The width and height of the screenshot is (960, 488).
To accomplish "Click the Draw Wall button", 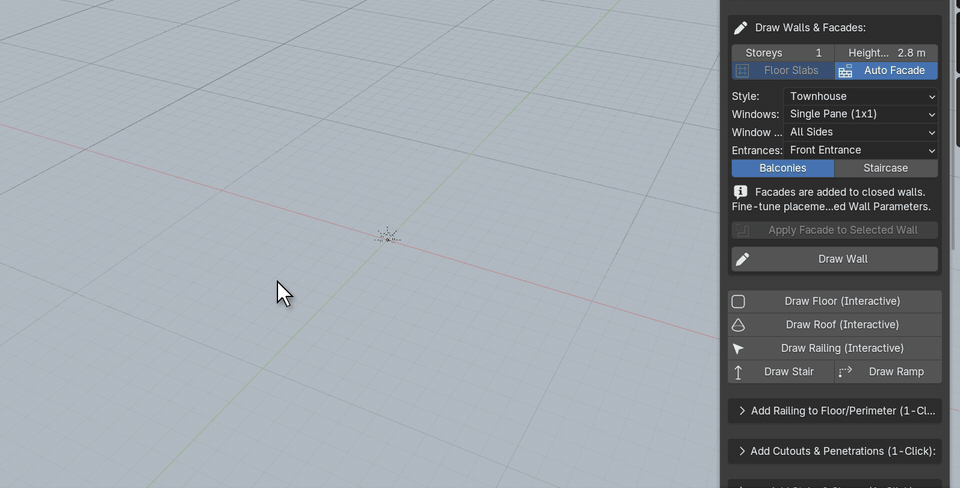I will pos(835,259).
